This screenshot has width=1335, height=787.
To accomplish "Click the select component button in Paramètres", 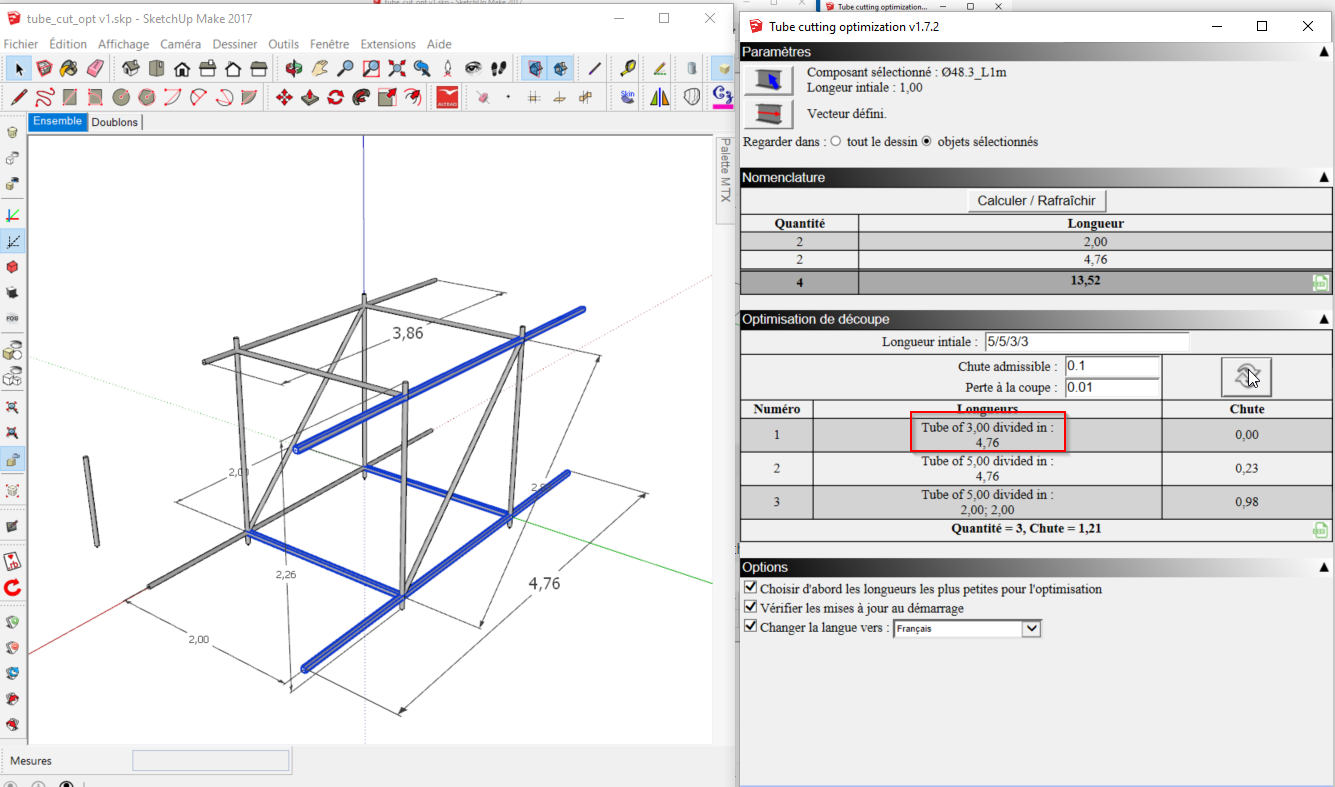I will (x=768, y=81).
